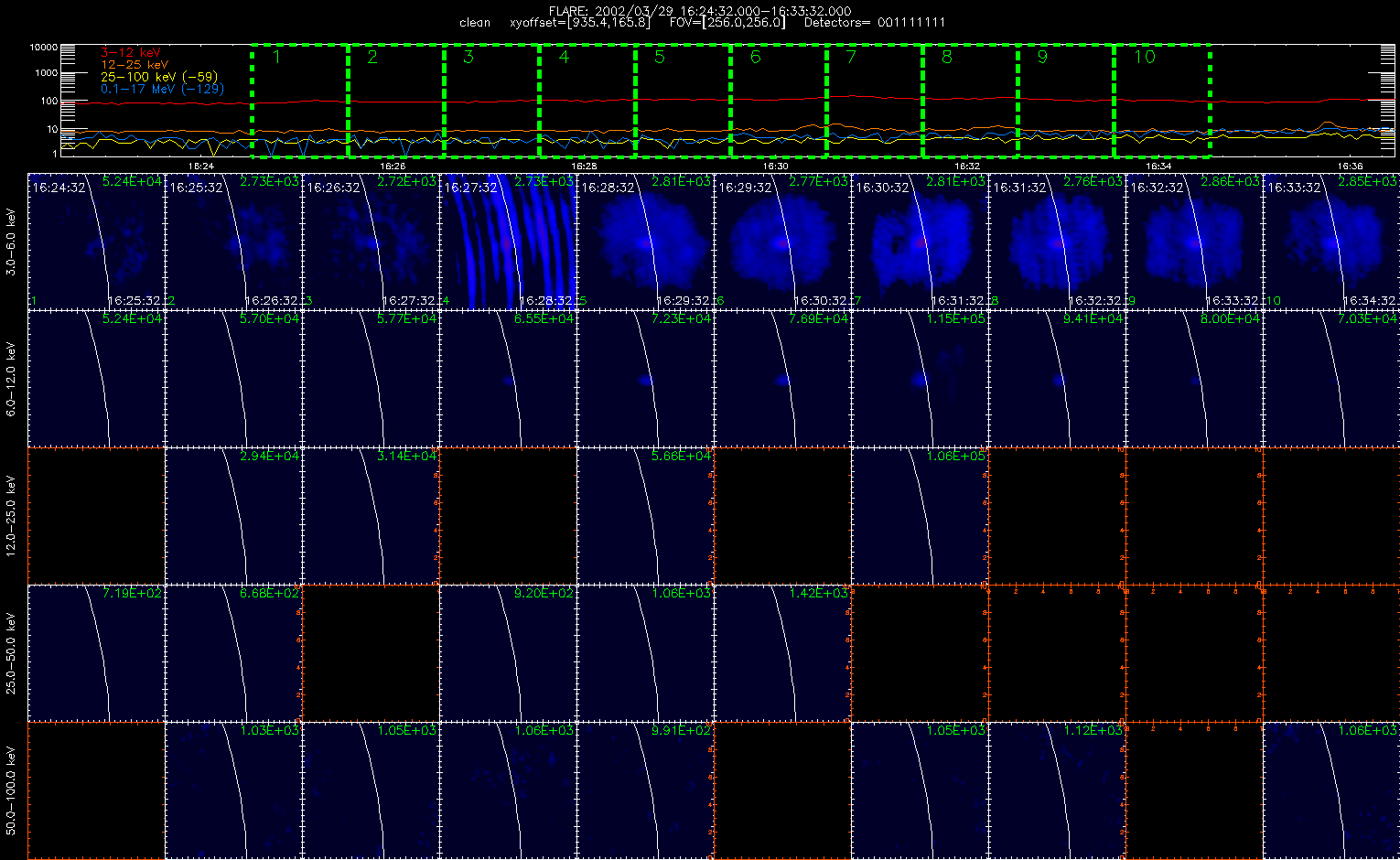Click the '16:29:32' start time label
1400x860 pixels.
point(745,188)
